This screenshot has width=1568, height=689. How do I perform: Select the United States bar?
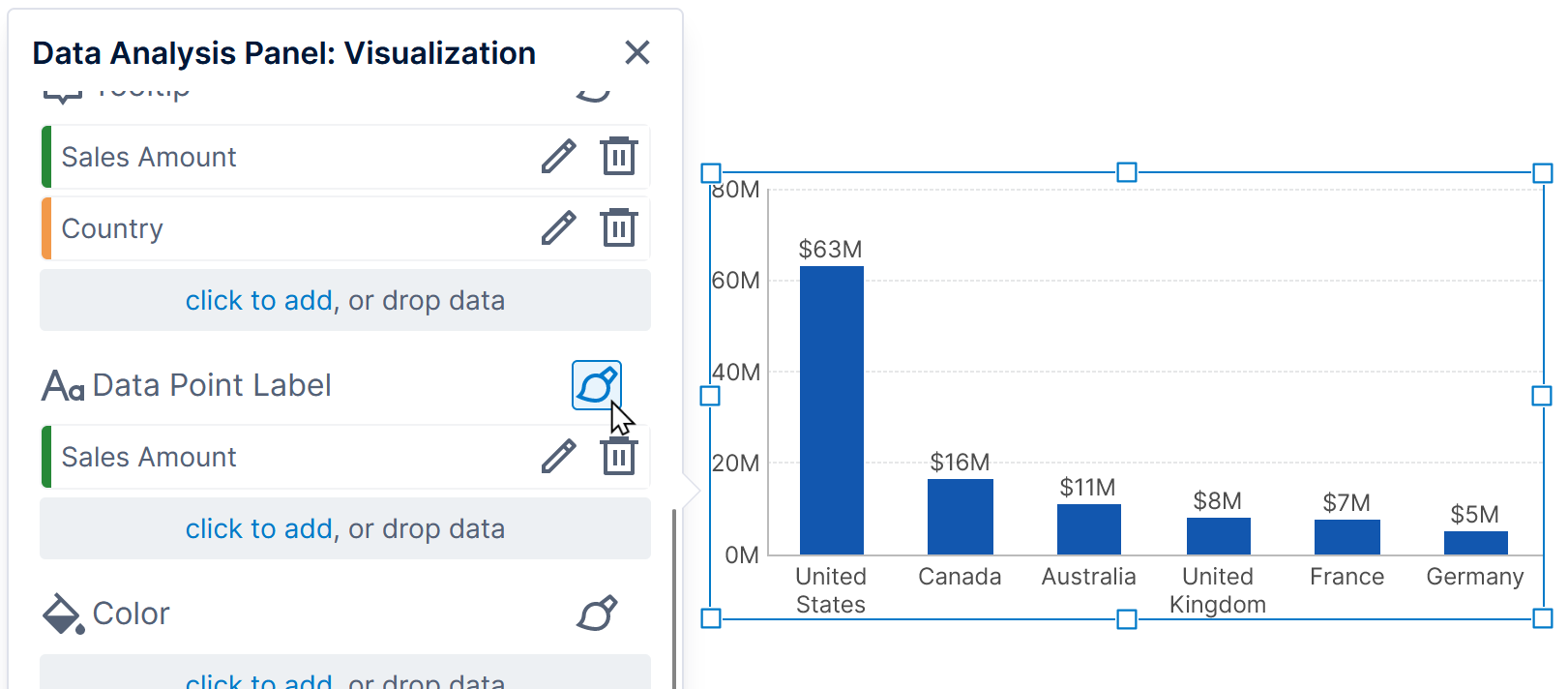(831, 410)
